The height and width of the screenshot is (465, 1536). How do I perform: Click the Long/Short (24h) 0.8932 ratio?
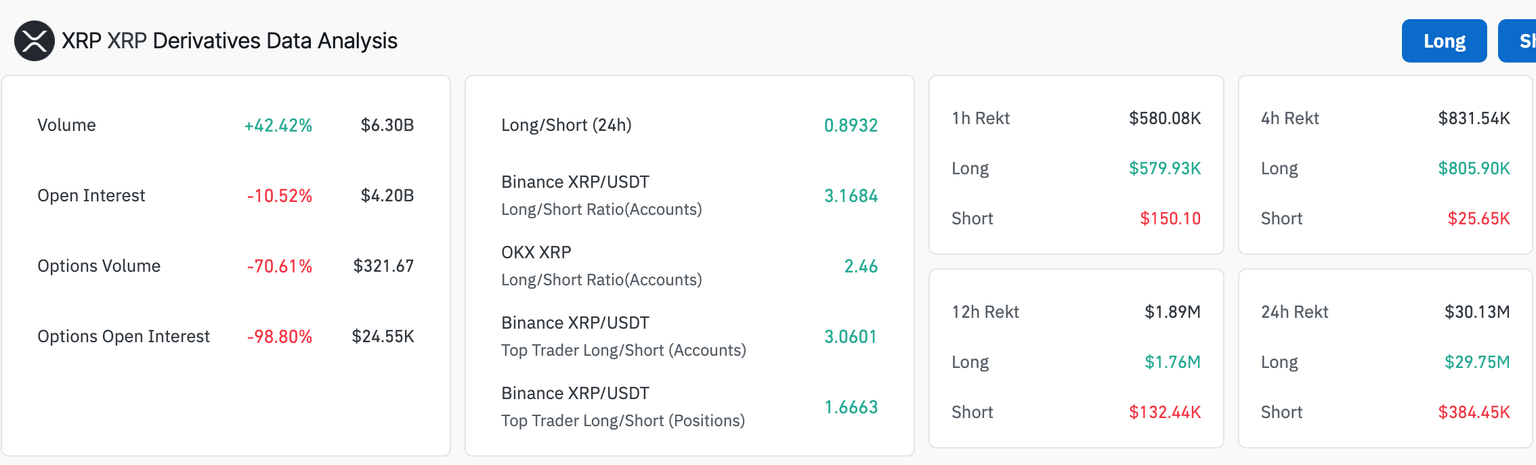coord(850,125)
